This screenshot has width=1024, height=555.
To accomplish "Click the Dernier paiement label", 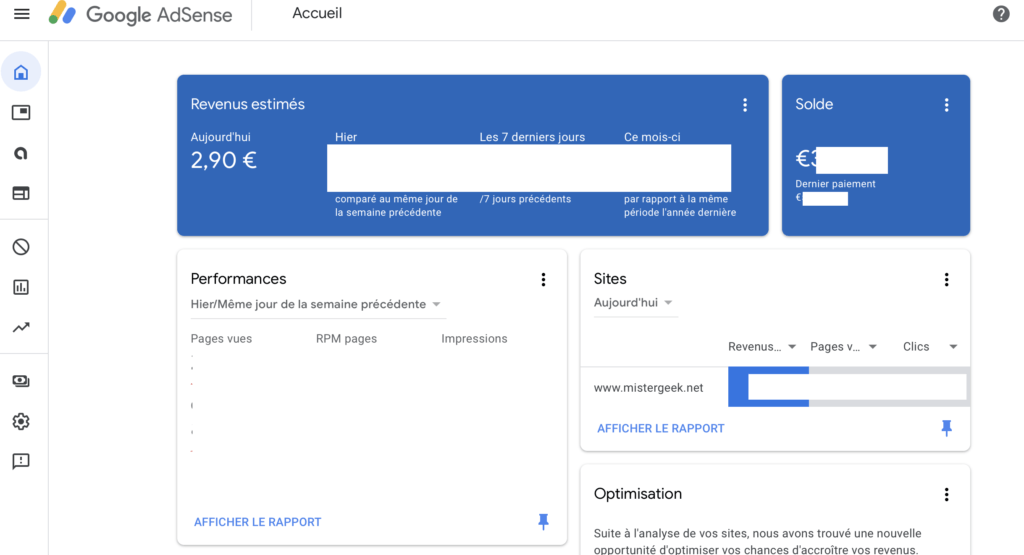I will coord(835,184).
